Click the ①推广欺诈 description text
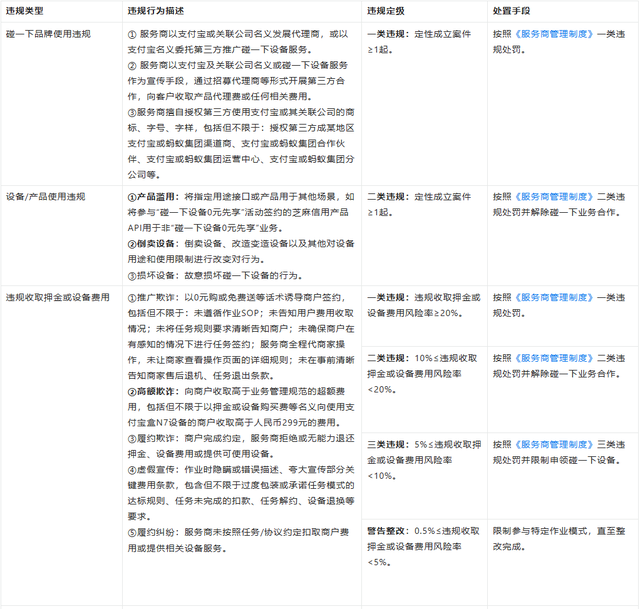Image resolution: width=640 pixels, height=609 pixels. [x=241, y=336]
